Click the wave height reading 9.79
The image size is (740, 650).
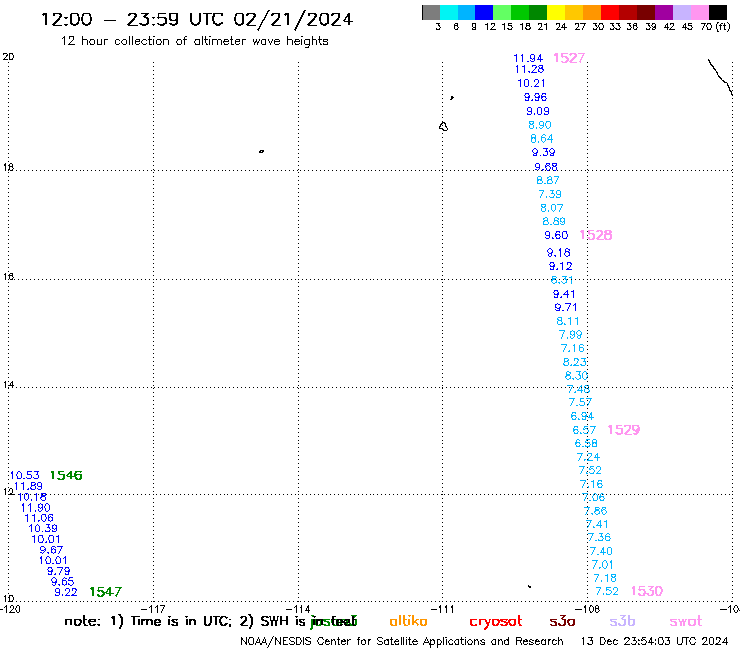click(59, 572)
